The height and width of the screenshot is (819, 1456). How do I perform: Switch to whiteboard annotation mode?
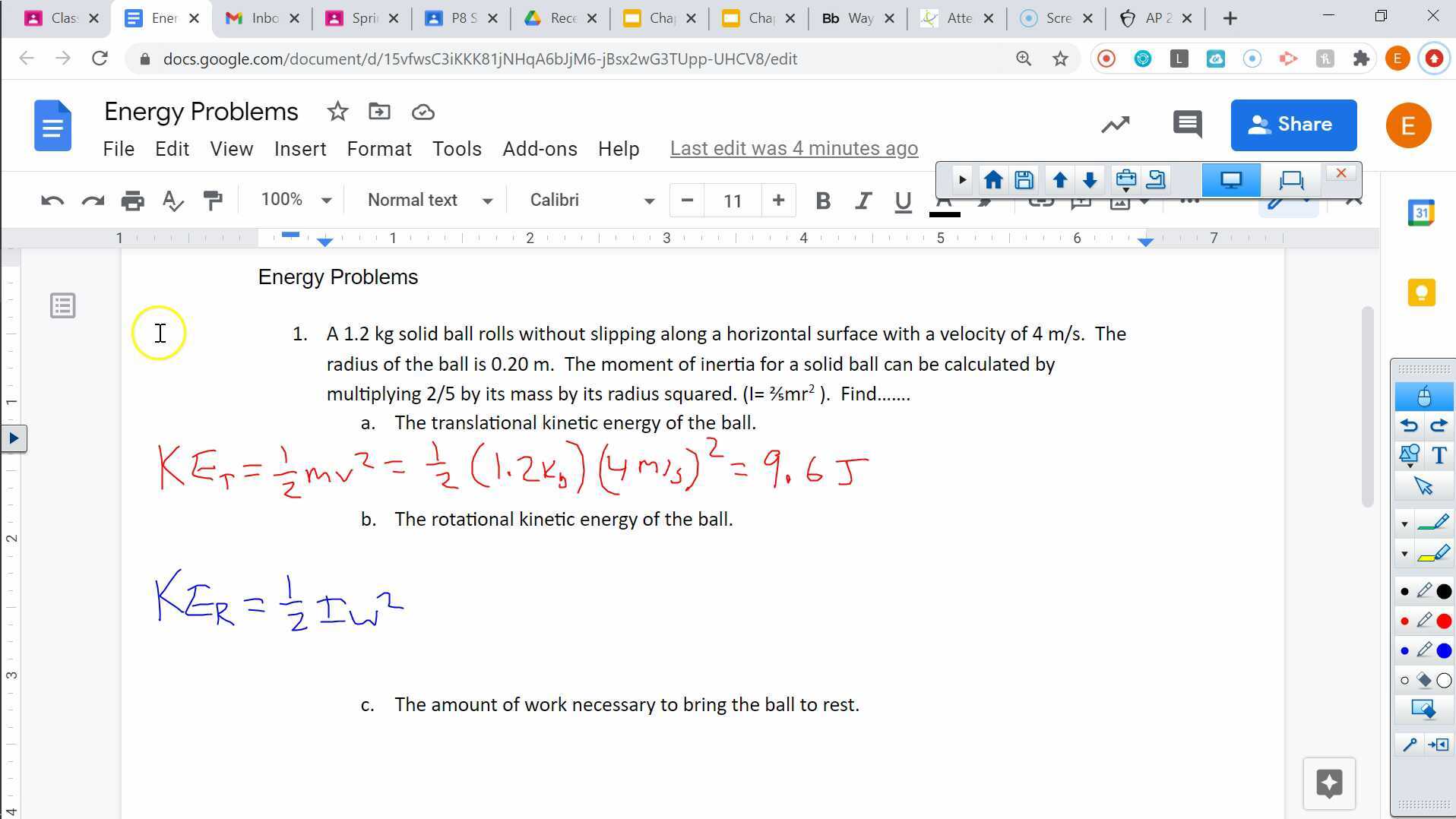(x=1291, y=180)
